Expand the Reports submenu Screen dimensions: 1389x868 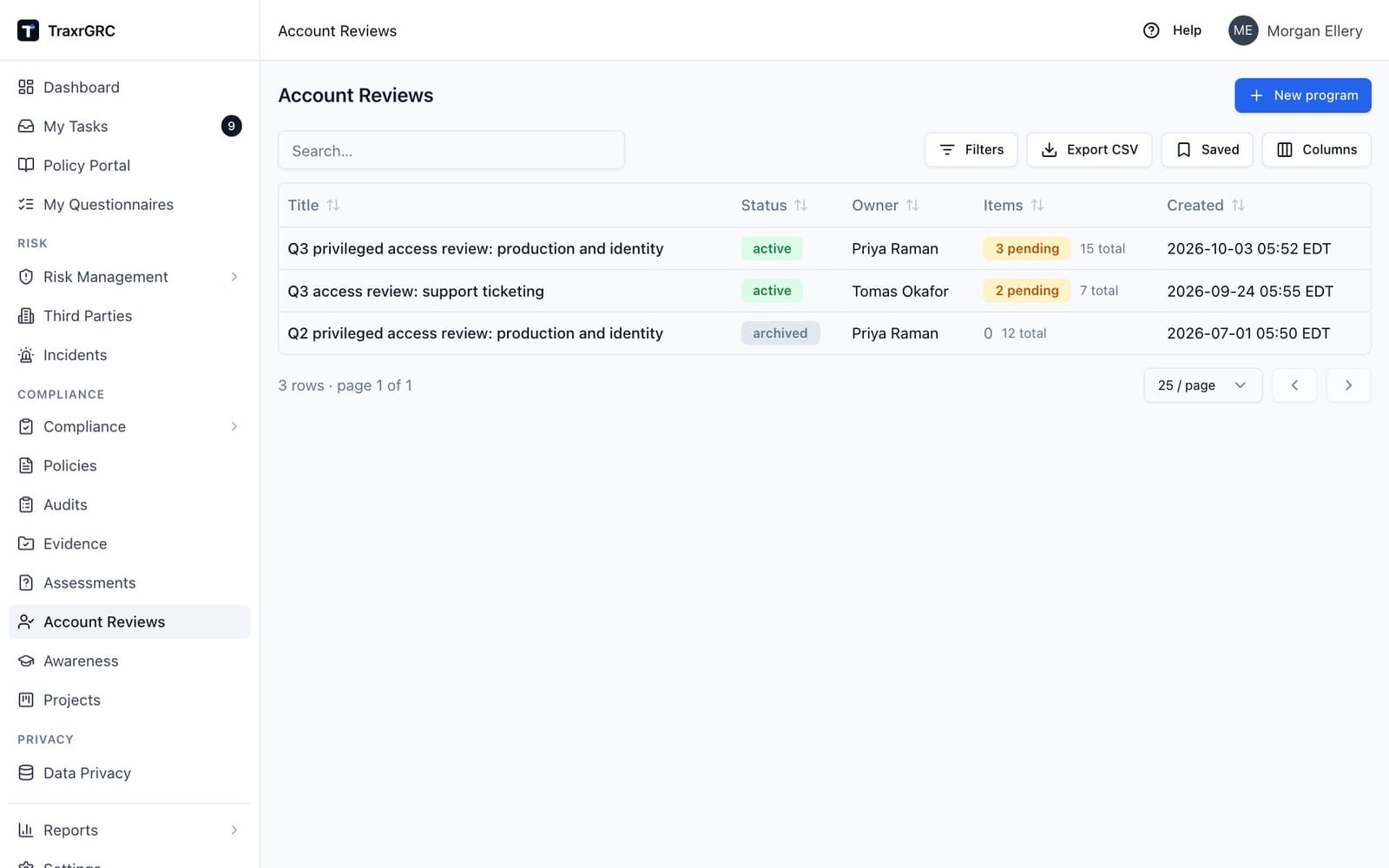tap(234, 830)
